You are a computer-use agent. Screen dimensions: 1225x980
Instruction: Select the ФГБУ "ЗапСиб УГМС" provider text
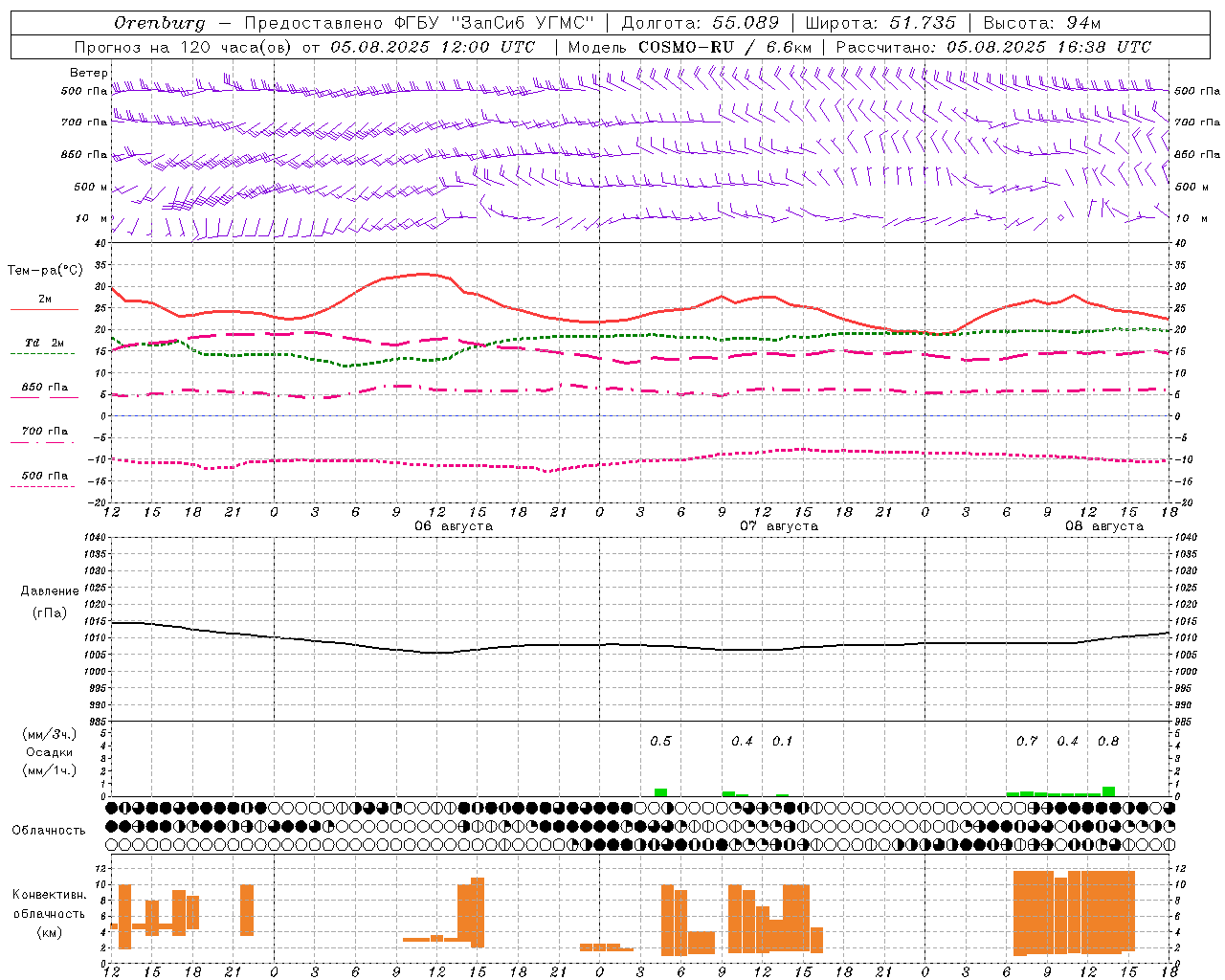494,23
